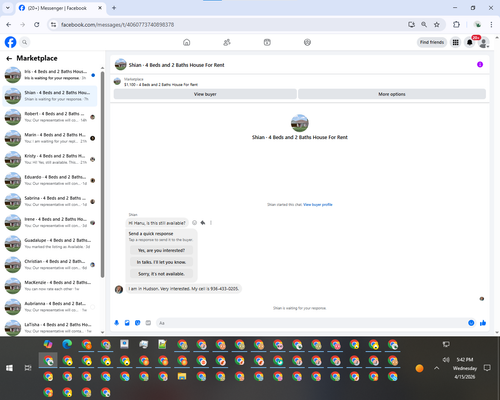Viewport: 500px width, 400px height.
Task: Open the Groups icon in top navigation
Action: coord(307,42)
